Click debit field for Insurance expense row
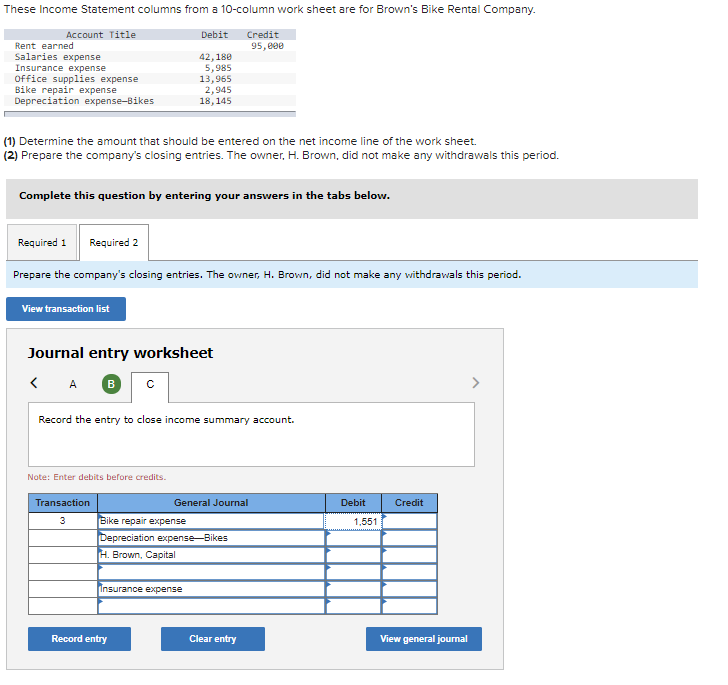This screenshot has width=728, height=685. coord(353,589)
